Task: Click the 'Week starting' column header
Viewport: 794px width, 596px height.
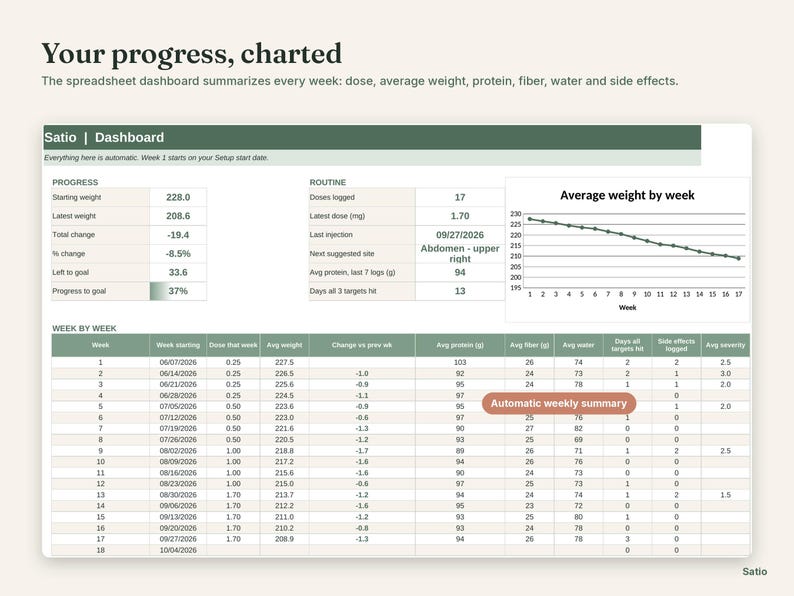Action: tap(178, 345)
